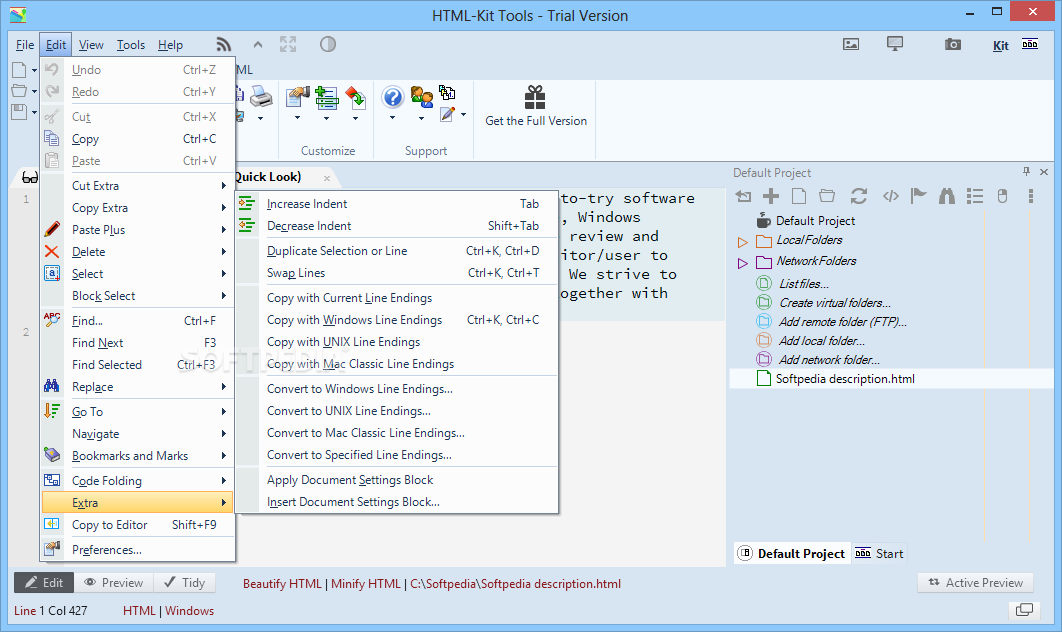The width and height of the screenshot is (1062, 632).
Task: Click the binoculars find icon in project panel
Action: point(947,196)
